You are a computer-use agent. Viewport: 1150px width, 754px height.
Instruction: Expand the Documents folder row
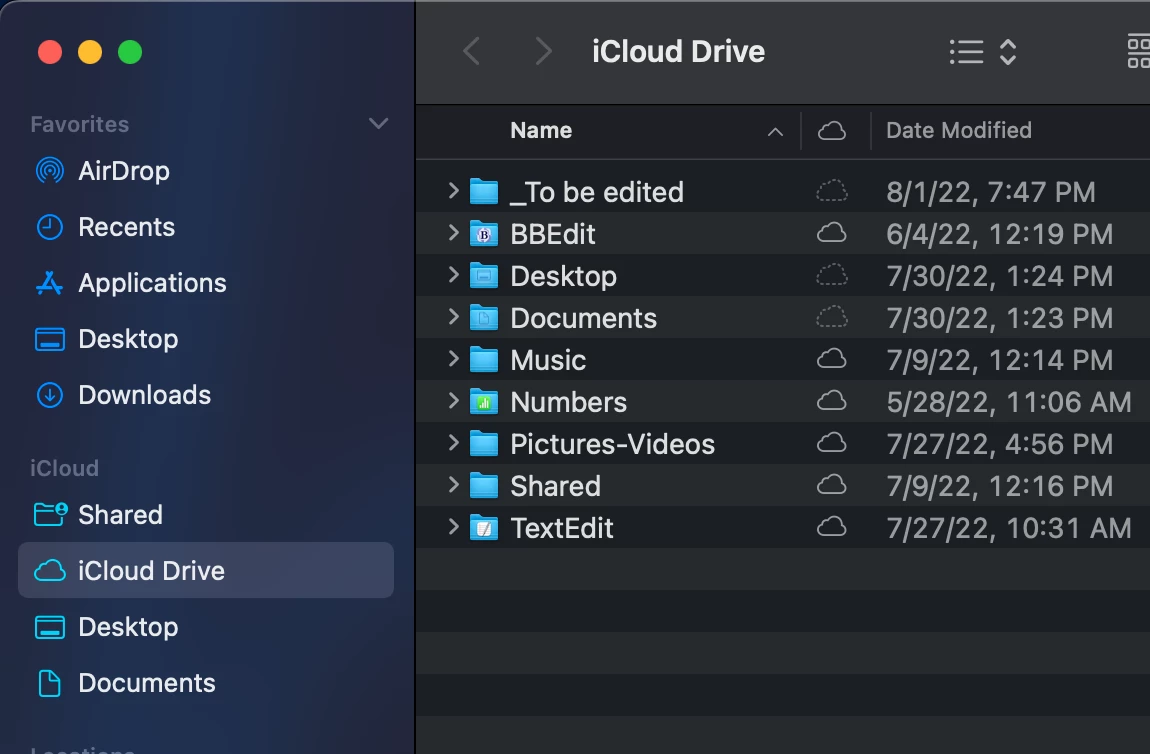453,317
